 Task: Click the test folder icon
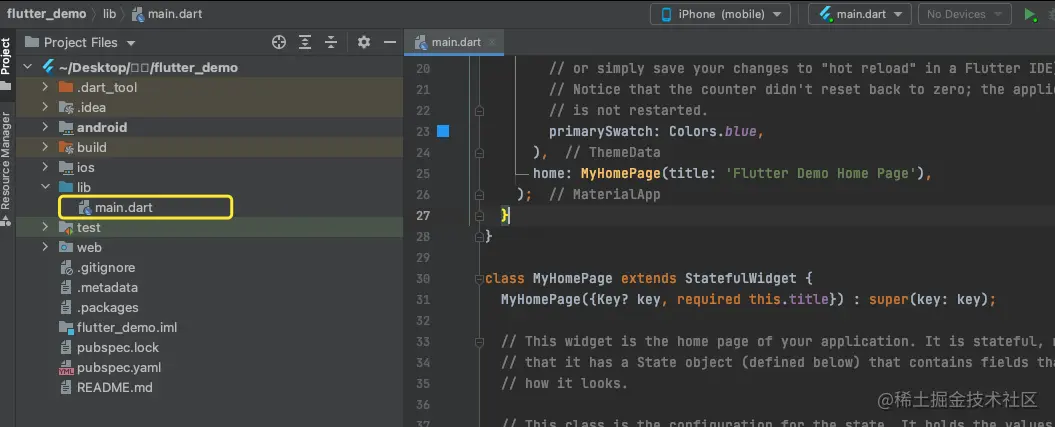click(66, 227)
